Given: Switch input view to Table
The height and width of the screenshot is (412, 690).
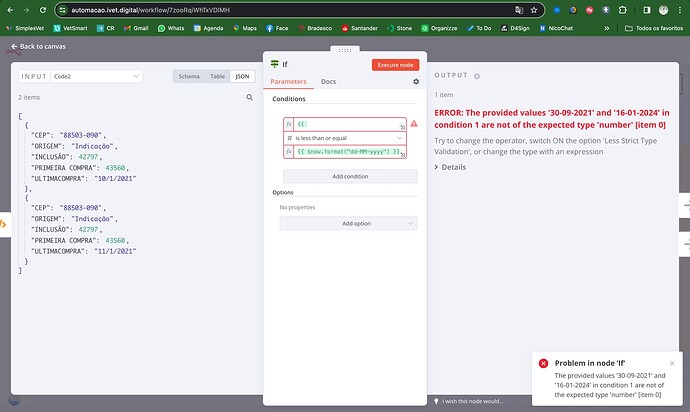Looking at the screenshot, I should click(217, 76).
